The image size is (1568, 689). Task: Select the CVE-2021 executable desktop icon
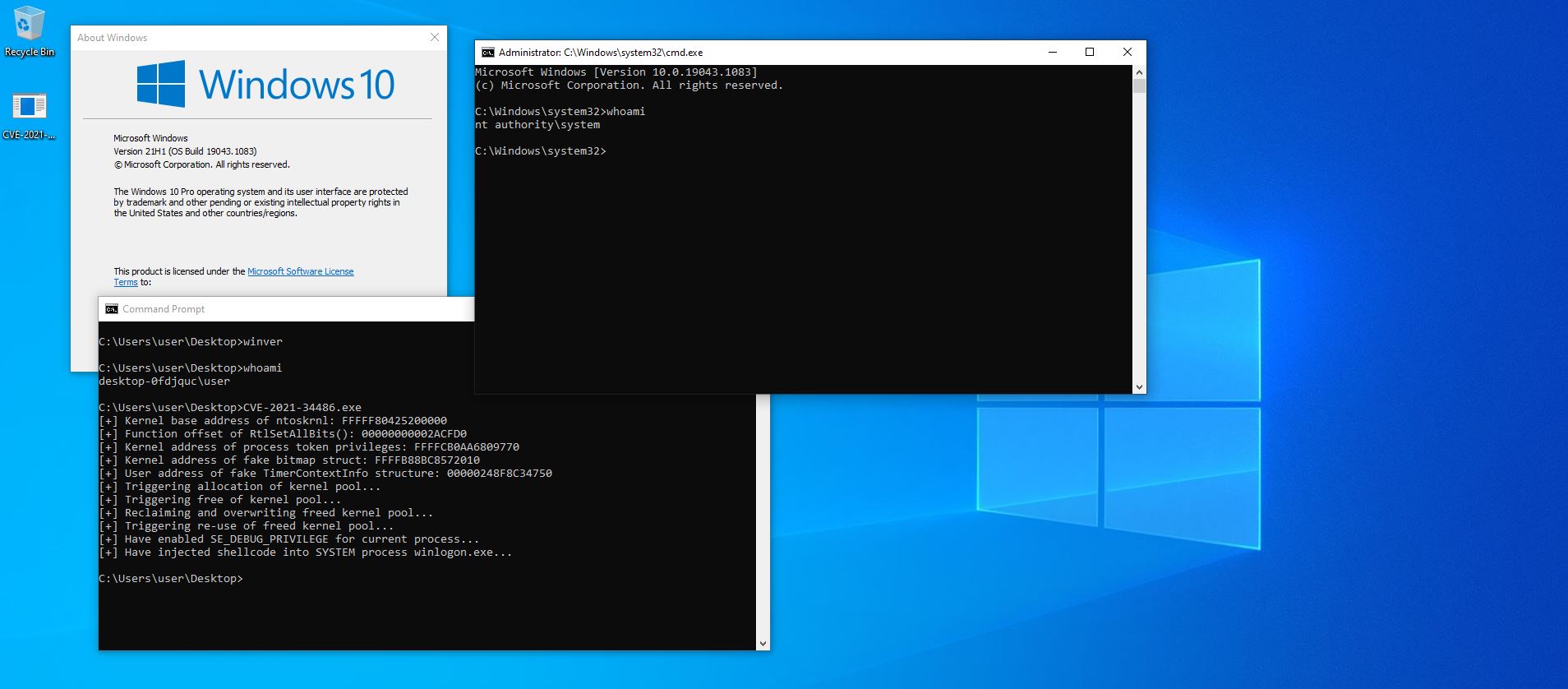[29, 115]
